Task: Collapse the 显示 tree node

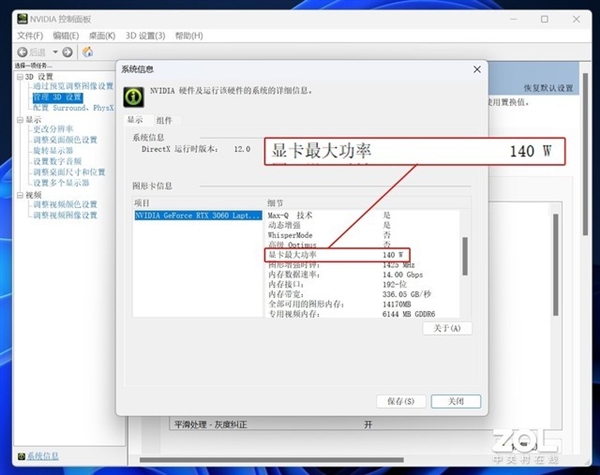Action: click(x=20, y=120)
